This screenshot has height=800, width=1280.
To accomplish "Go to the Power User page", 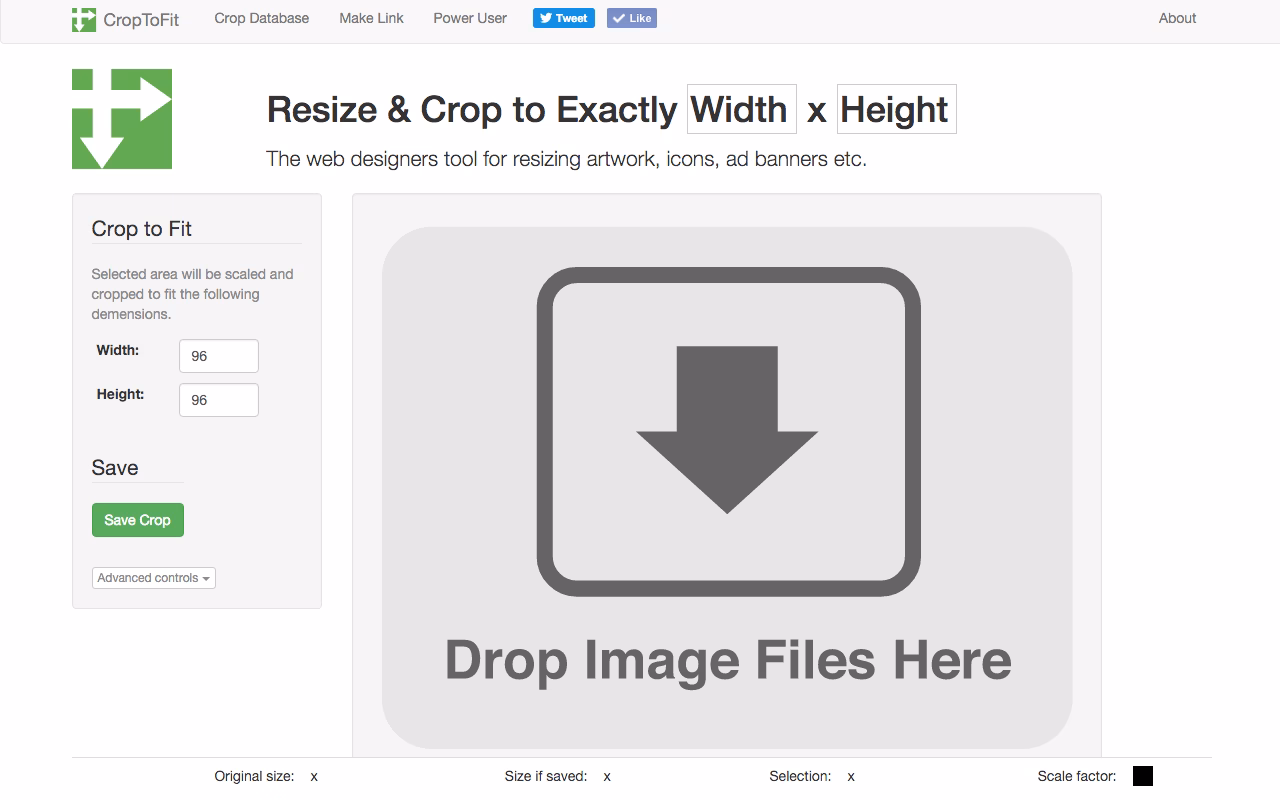I will click(470, 18).
